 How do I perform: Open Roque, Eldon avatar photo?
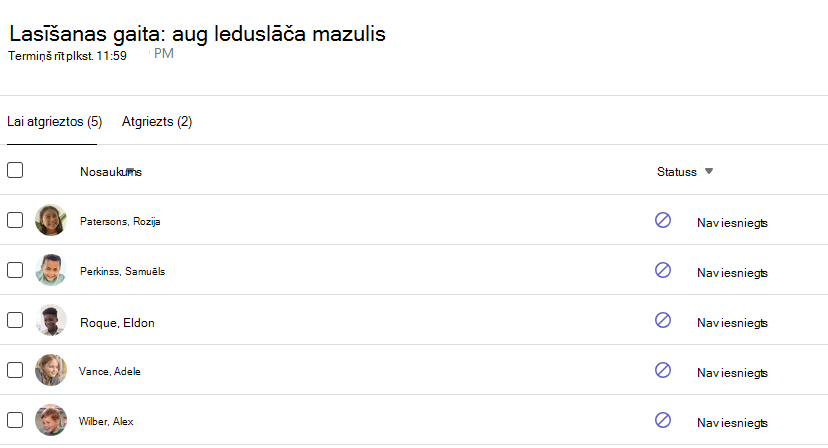51,320
